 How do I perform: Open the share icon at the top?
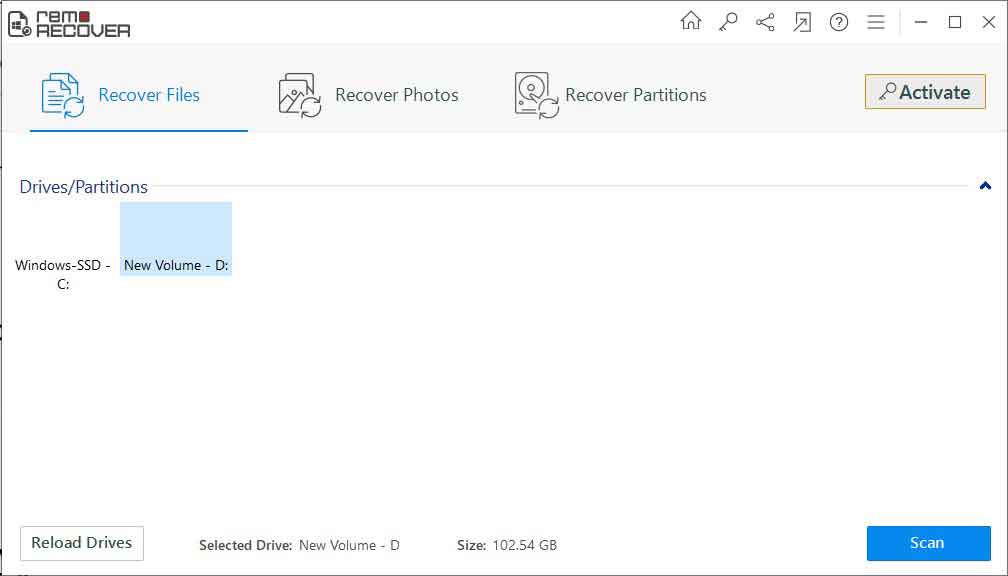(x=765, y=20)
